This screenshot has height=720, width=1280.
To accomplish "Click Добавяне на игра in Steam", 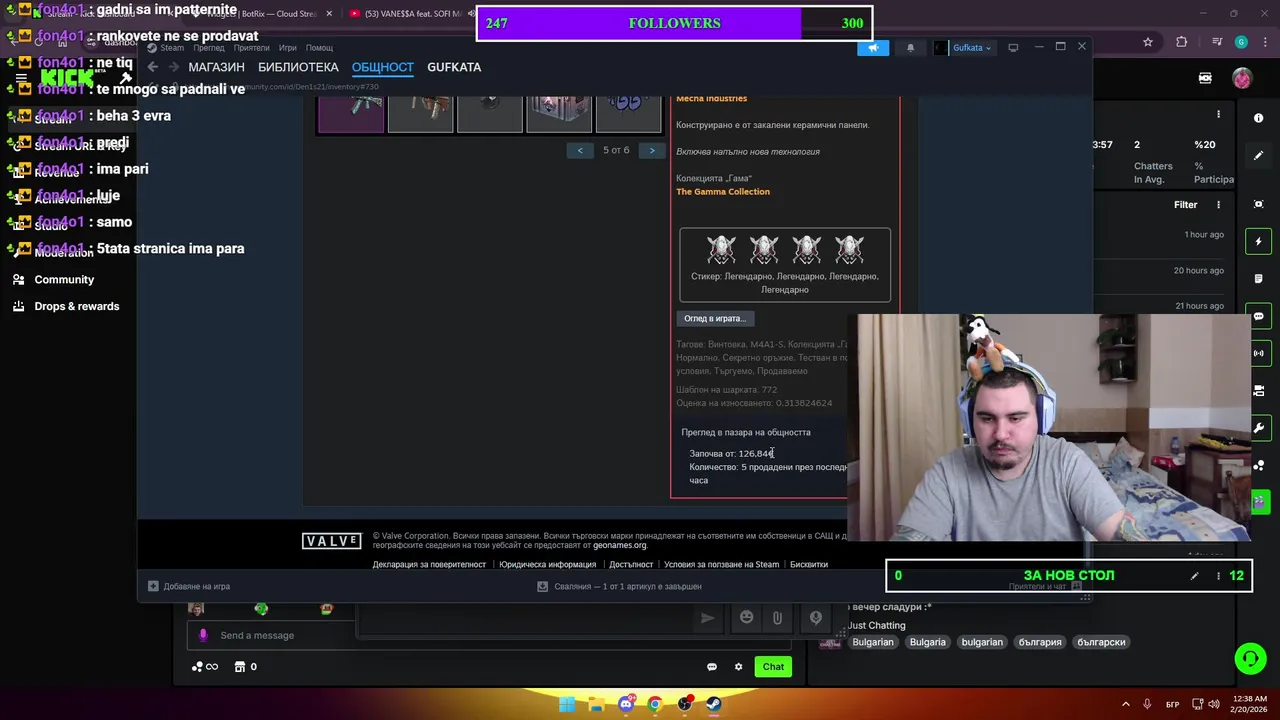I will click(x=189, y=586).
